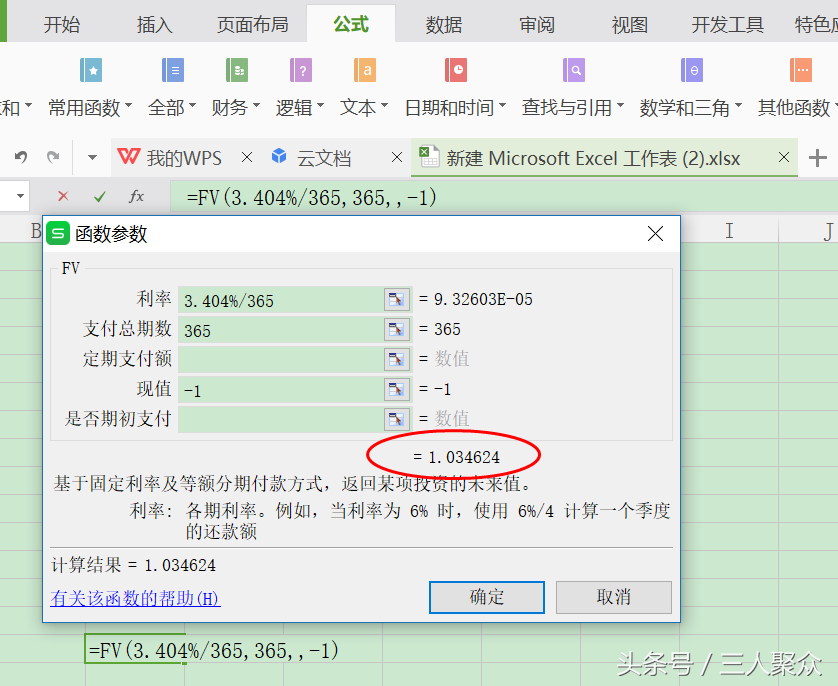Screen dimensions: 838x686
Task: Expand the 财务 dropdown label
Action: (236, 108)
